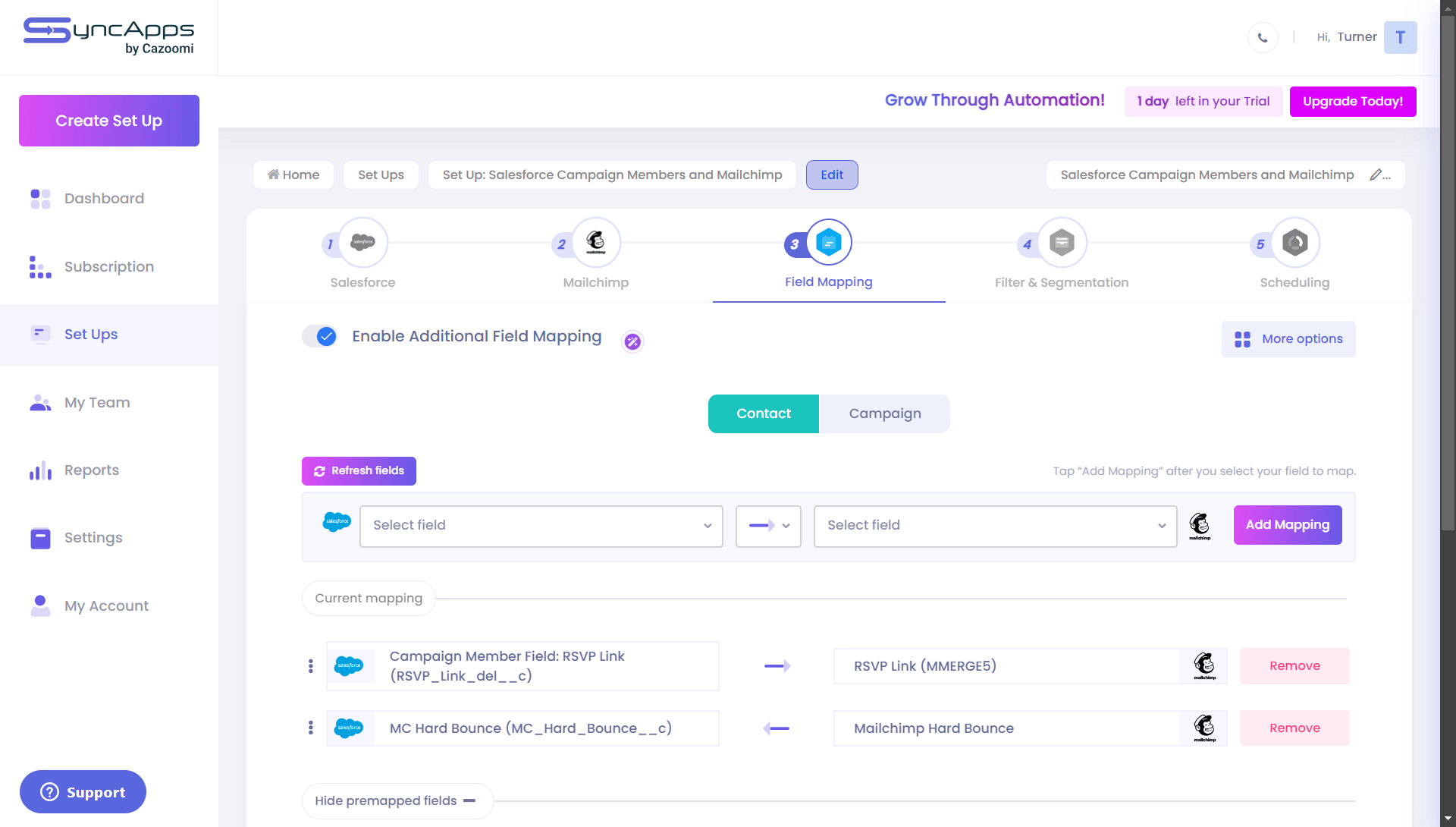Open the Support chat button

point(83,792)
